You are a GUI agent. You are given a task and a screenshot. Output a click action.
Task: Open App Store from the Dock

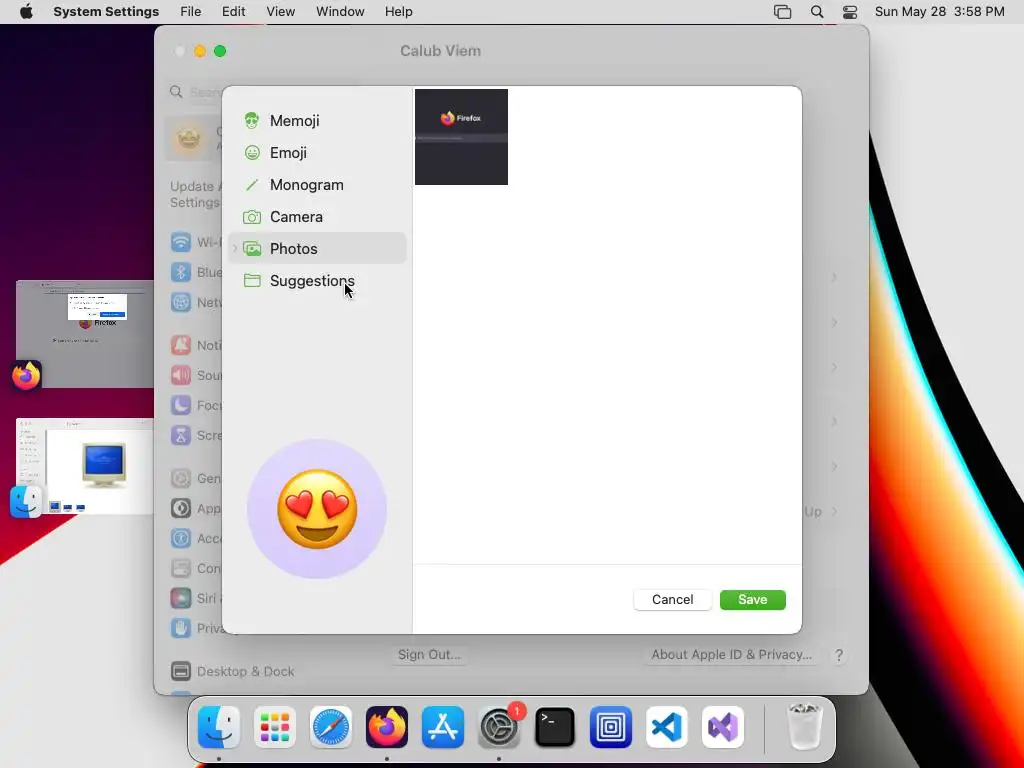[x=443, y=727]
